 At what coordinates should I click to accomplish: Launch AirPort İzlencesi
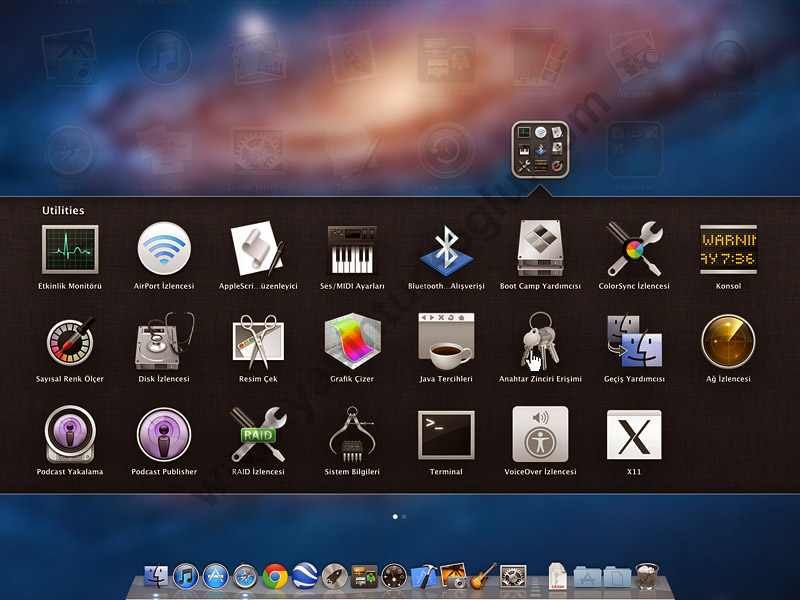point(164,249)
